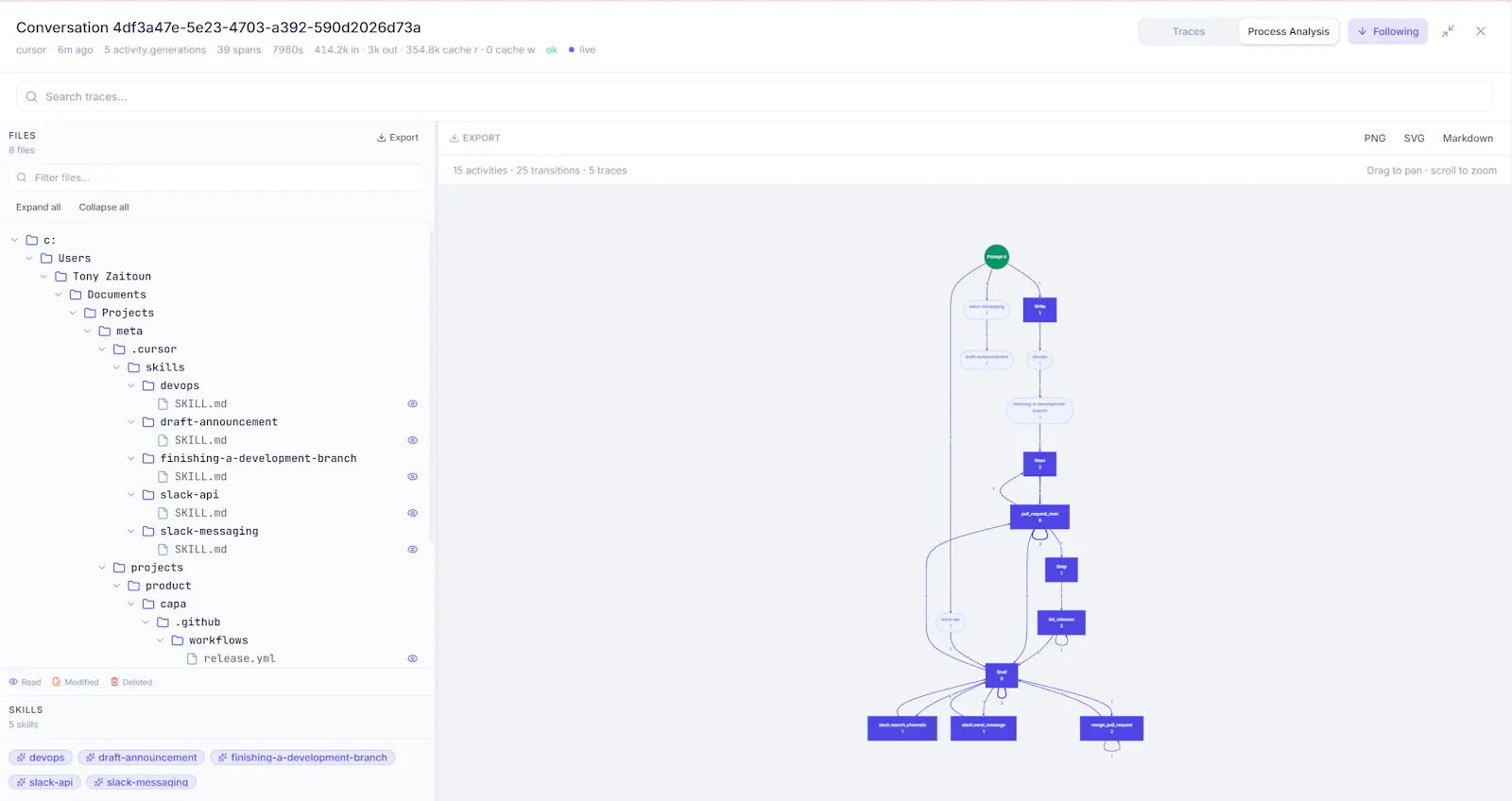Viewport: 1512px width, 801px height.
Task: Export the files list
Action: [x=397, y=138]
